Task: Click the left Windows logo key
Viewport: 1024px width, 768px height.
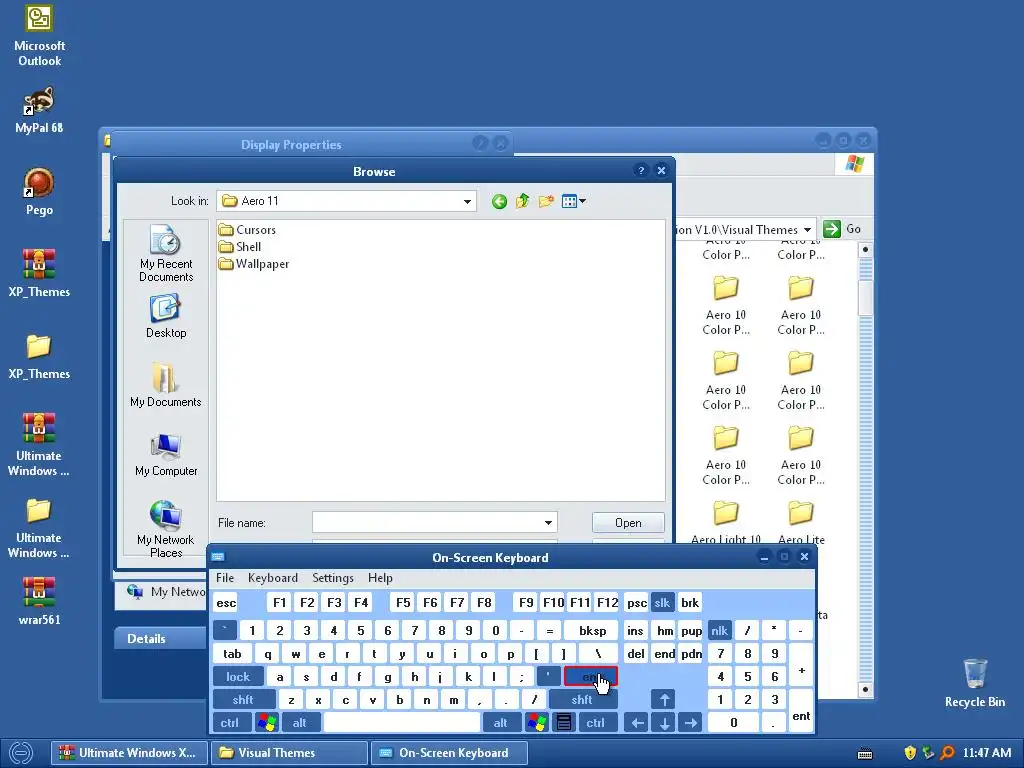Action: tap(267, 723)
